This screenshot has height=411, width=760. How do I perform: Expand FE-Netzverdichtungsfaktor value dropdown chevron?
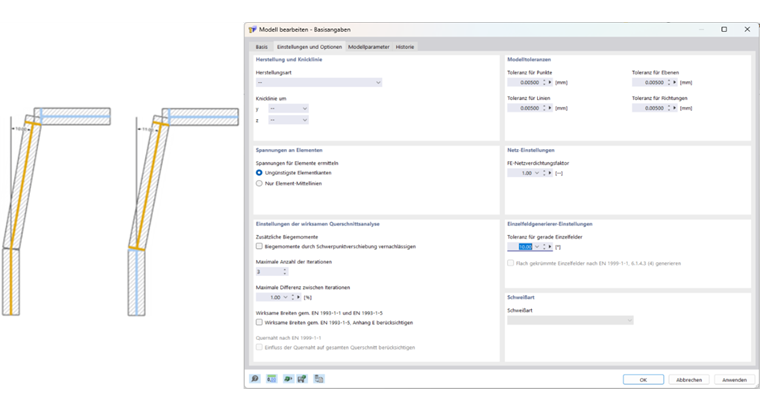click(537, 173)
